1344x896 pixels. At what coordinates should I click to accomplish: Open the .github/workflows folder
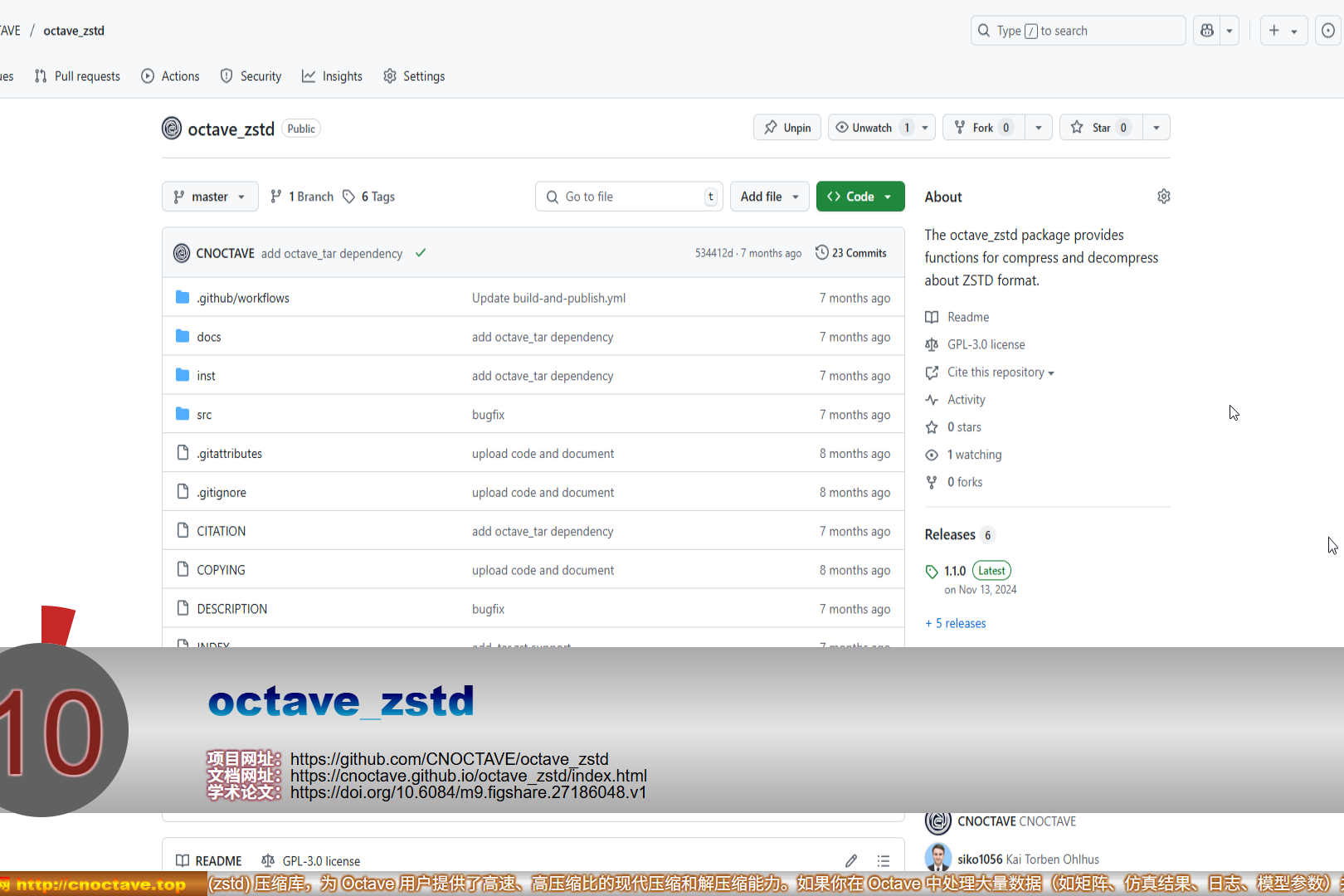[243, 299]
